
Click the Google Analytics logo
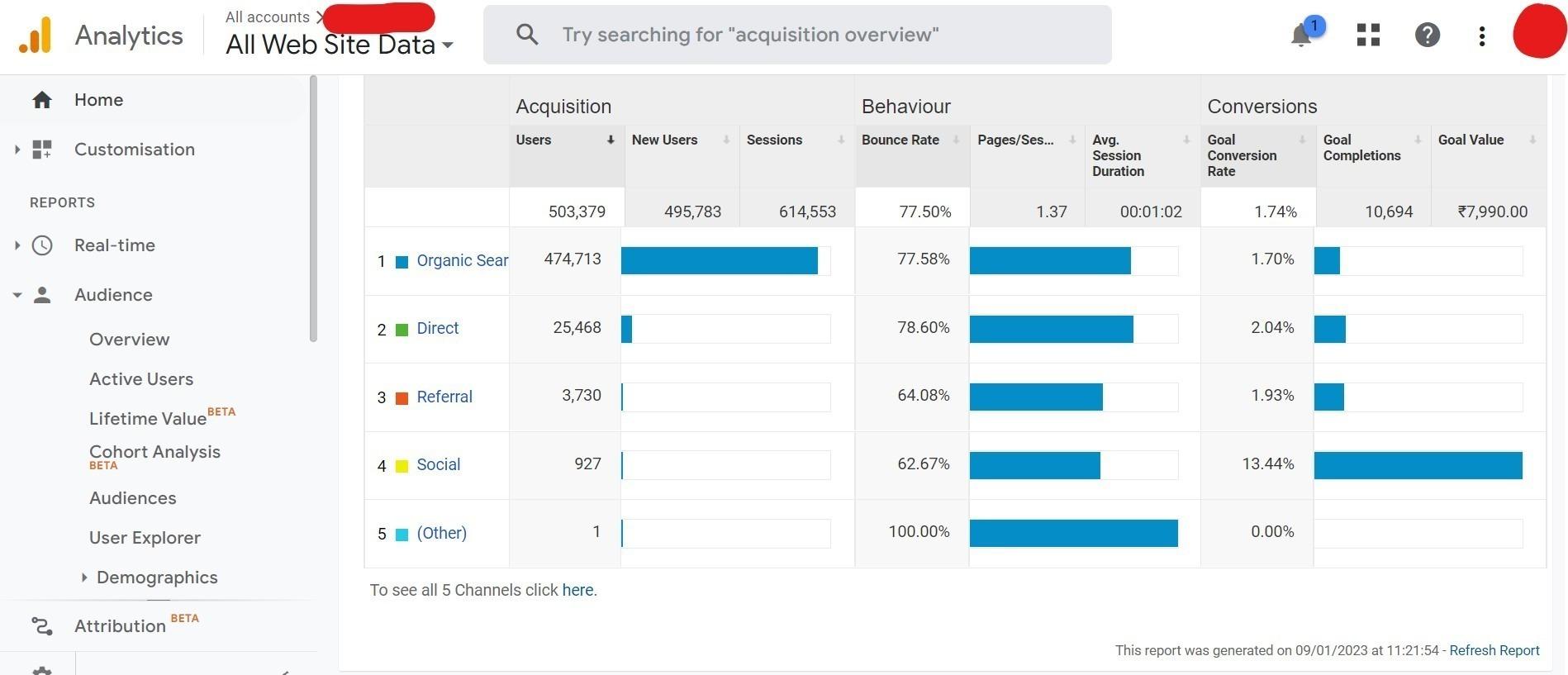tap(36, 36)
